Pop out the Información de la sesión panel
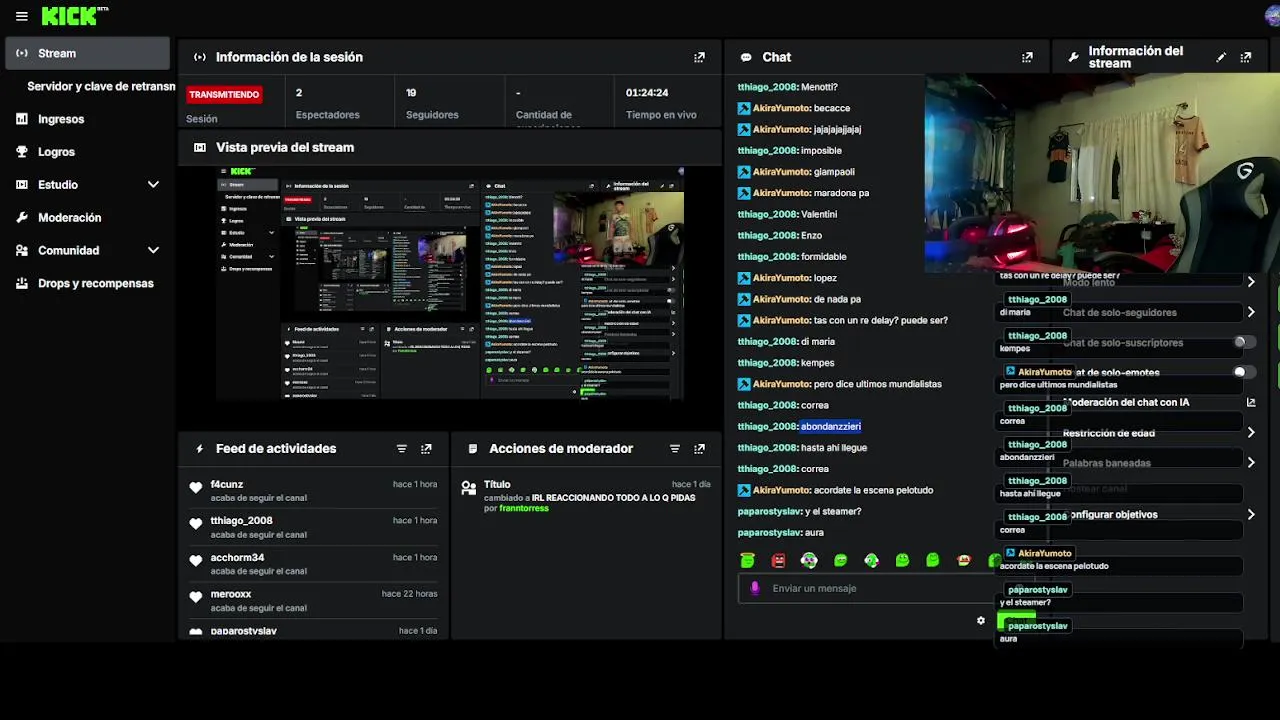Image resolution: width=1280 pixels, height=720 pixels. (x=699, y=57)
